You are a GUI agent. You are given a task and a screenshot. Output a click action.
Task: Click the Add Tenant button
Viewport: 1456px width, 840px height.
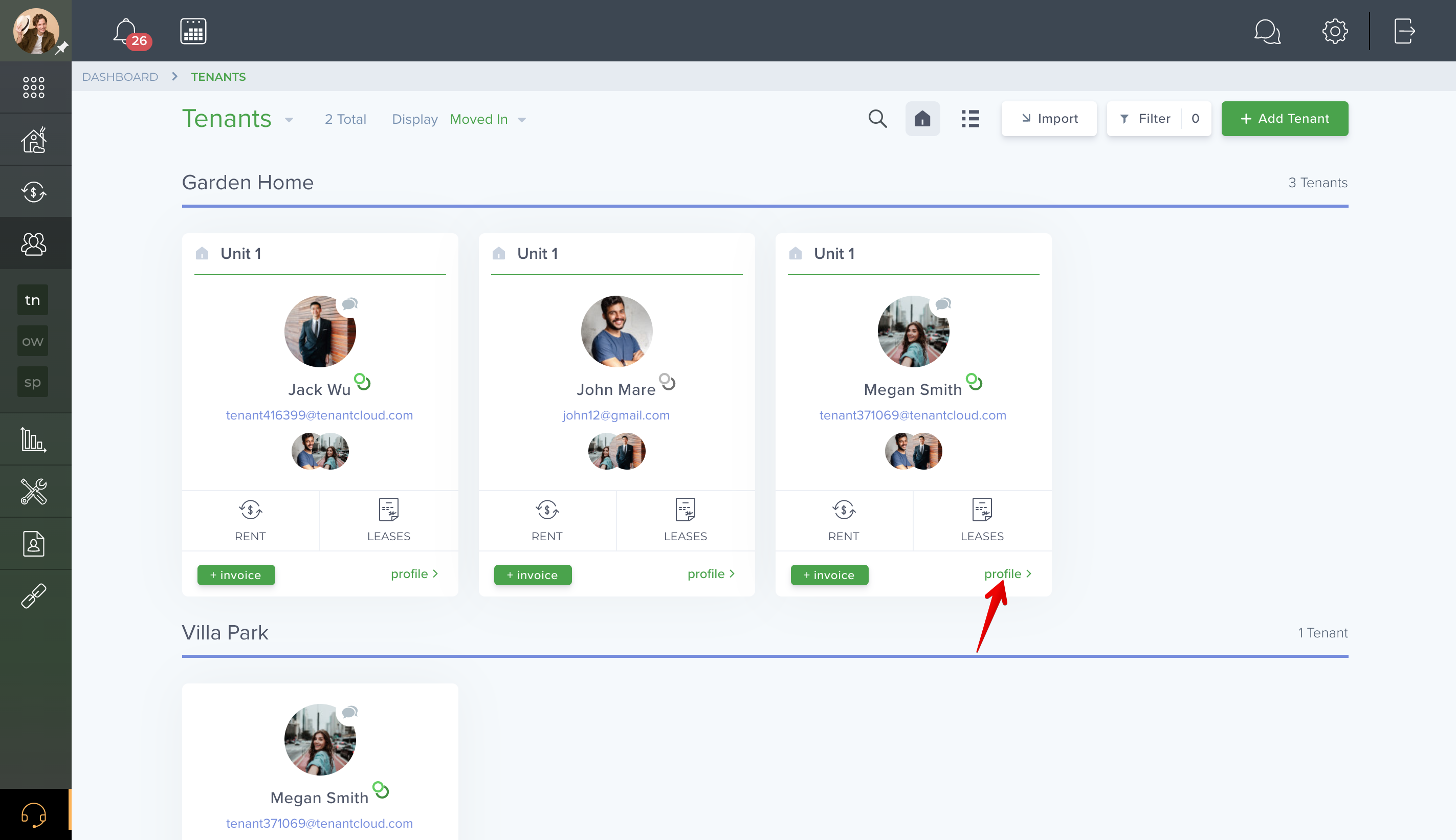tap(1285, 118)
